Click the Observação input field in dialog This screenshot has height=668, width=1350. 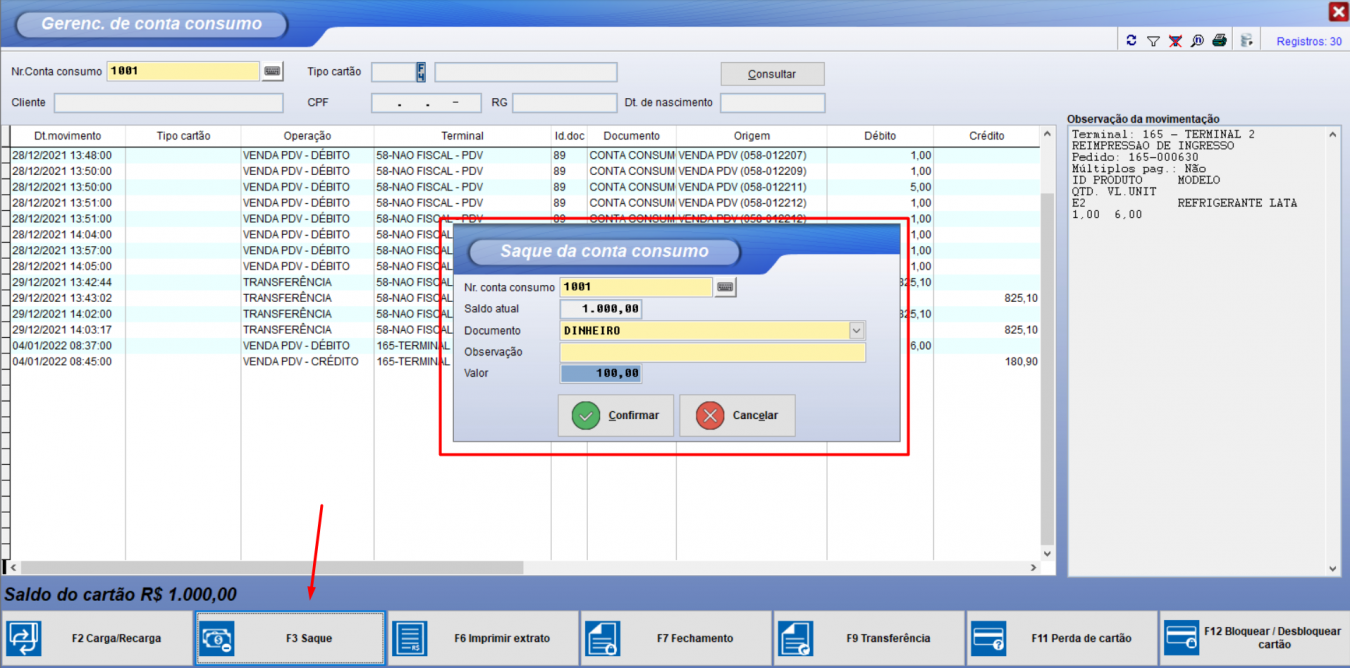[x=712, y=352]
